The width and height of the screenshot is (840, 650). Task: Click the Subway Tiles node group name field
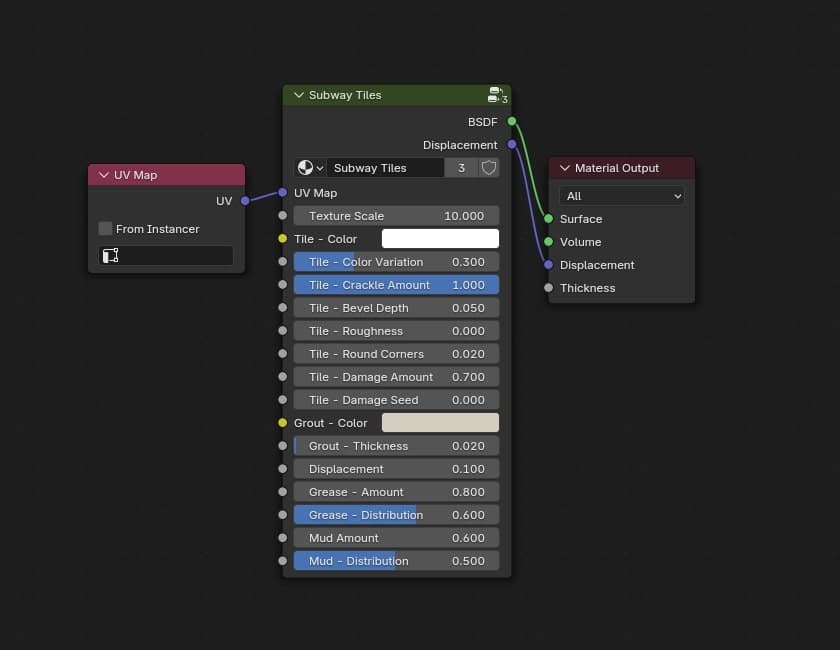(x=384, y=168)
